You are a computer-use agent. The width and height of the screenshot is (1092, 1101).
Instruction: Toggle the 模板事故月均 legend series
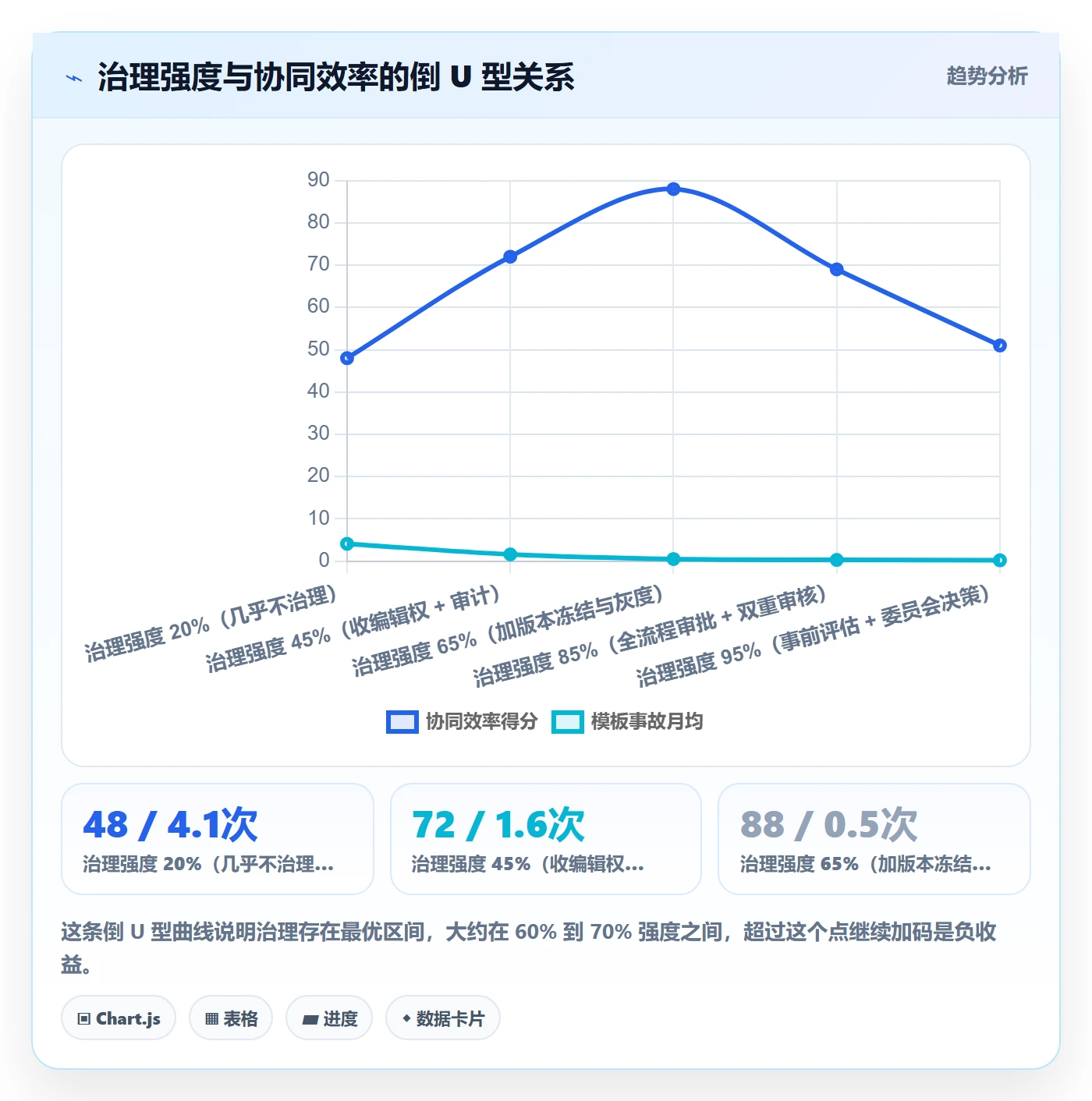(627, 722)
